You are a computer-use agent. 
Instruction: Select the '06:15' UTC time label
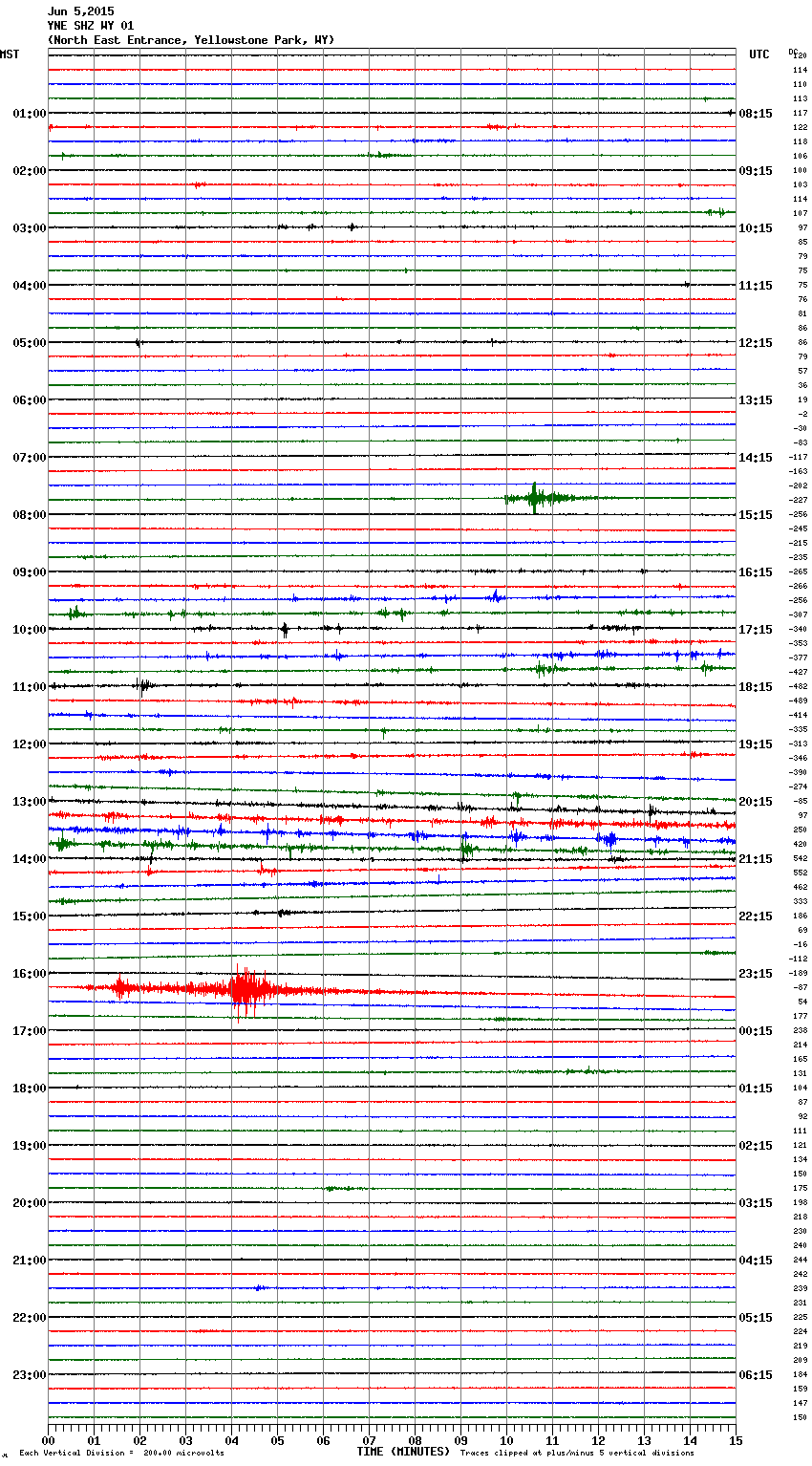[x=756, y=1375]
